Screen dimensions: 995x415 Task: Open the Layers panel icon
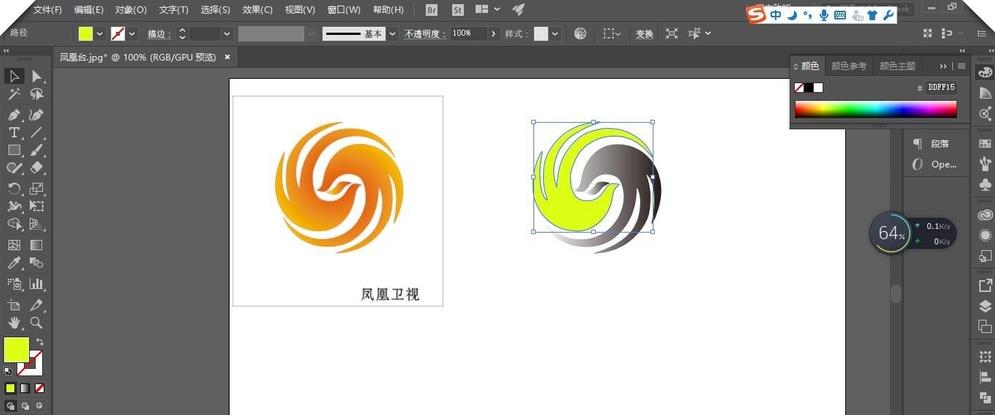point(984,307)
